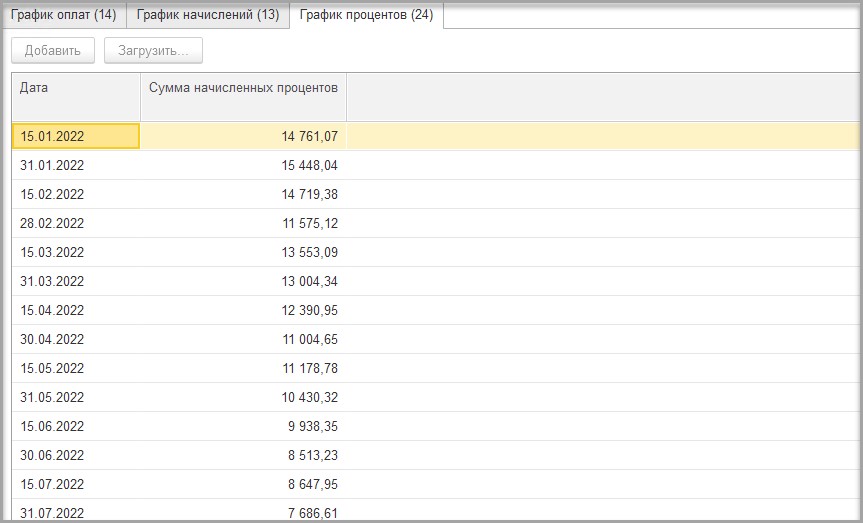The image size is (863, 523).
Task: Select the date cell 31.01.2022
Action: coord(76,165)
